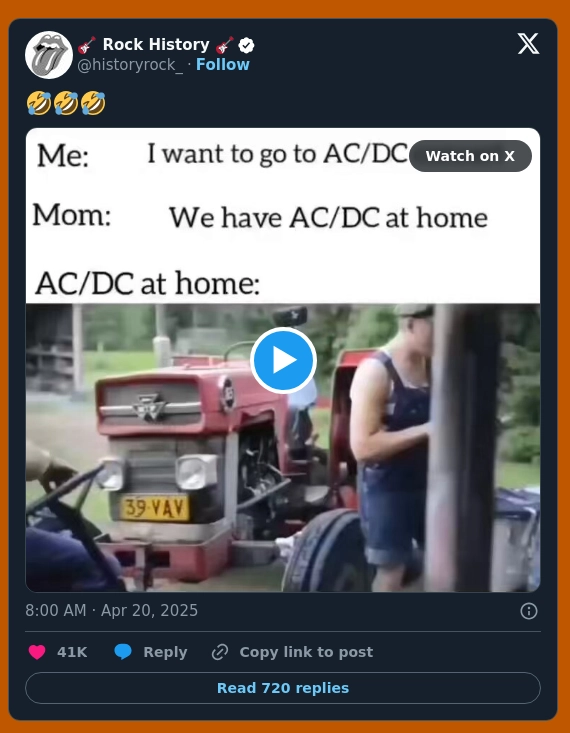
Task: Play the video with the blue play button
Action: pos(283,360)
